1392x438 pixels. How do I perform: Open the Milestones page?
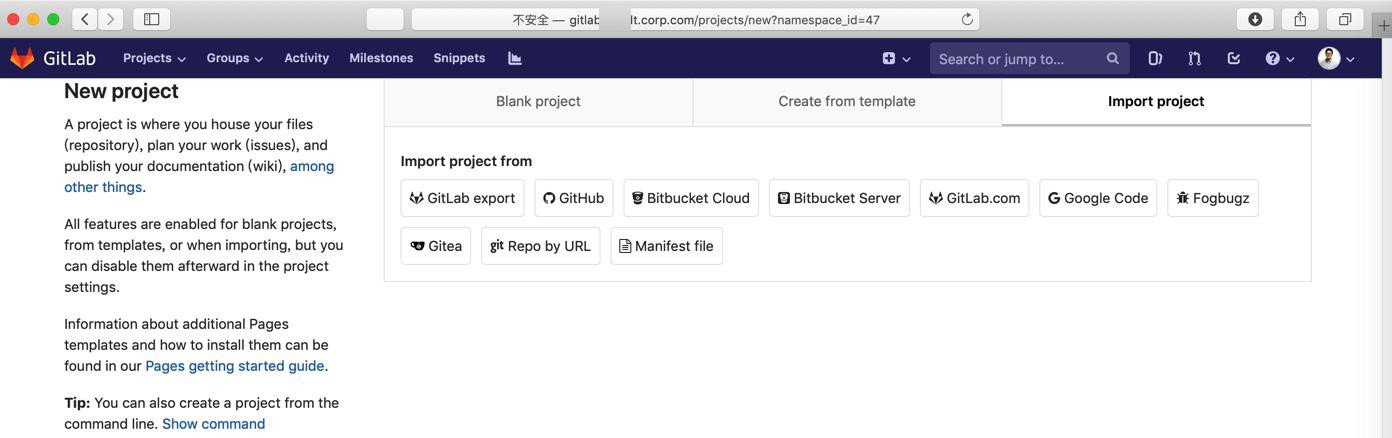coord(381,58)
